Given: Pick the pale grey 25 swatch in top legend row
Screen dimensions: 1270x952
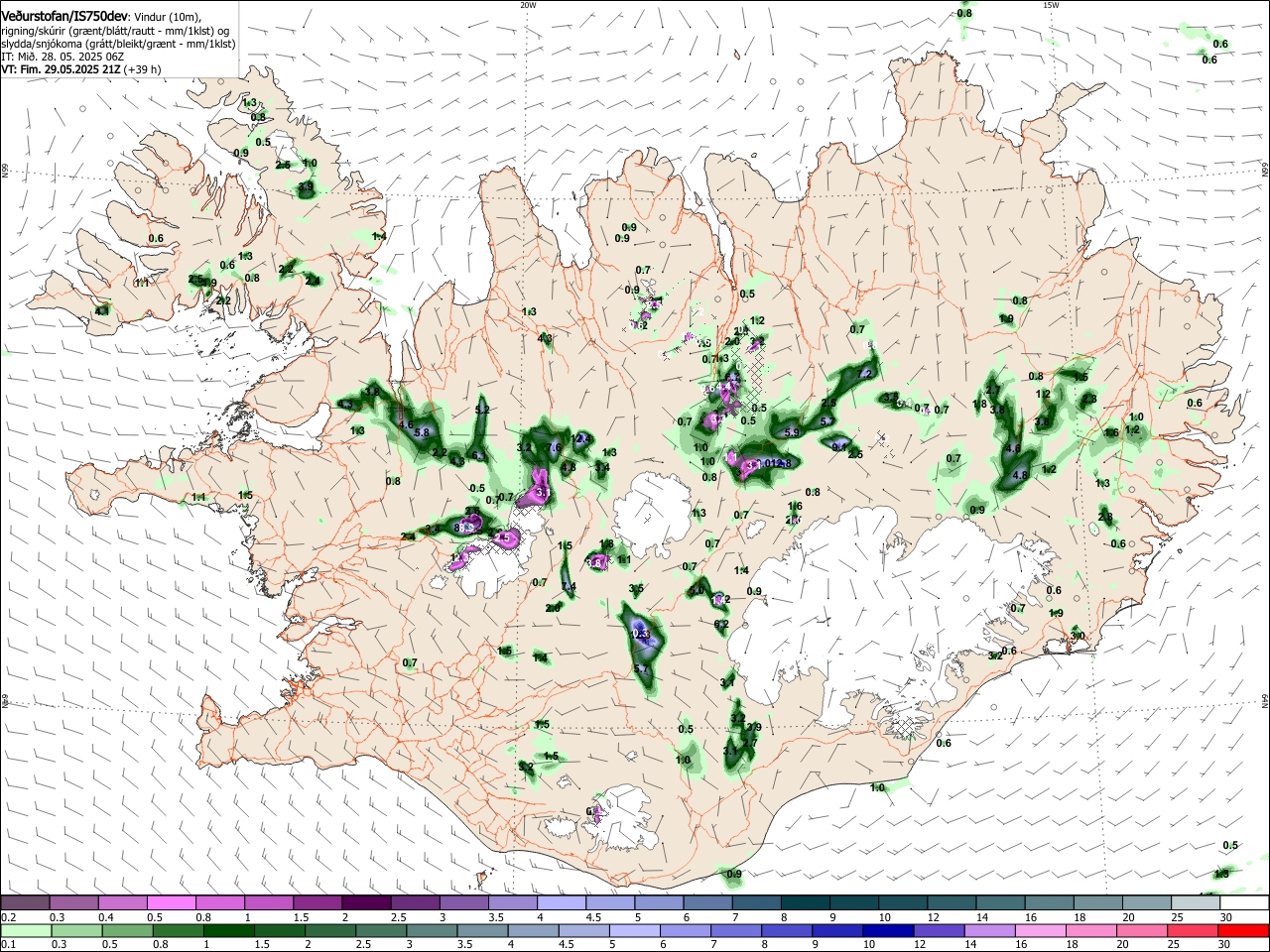Looking at the screenshot, I should coord(1195,902).
